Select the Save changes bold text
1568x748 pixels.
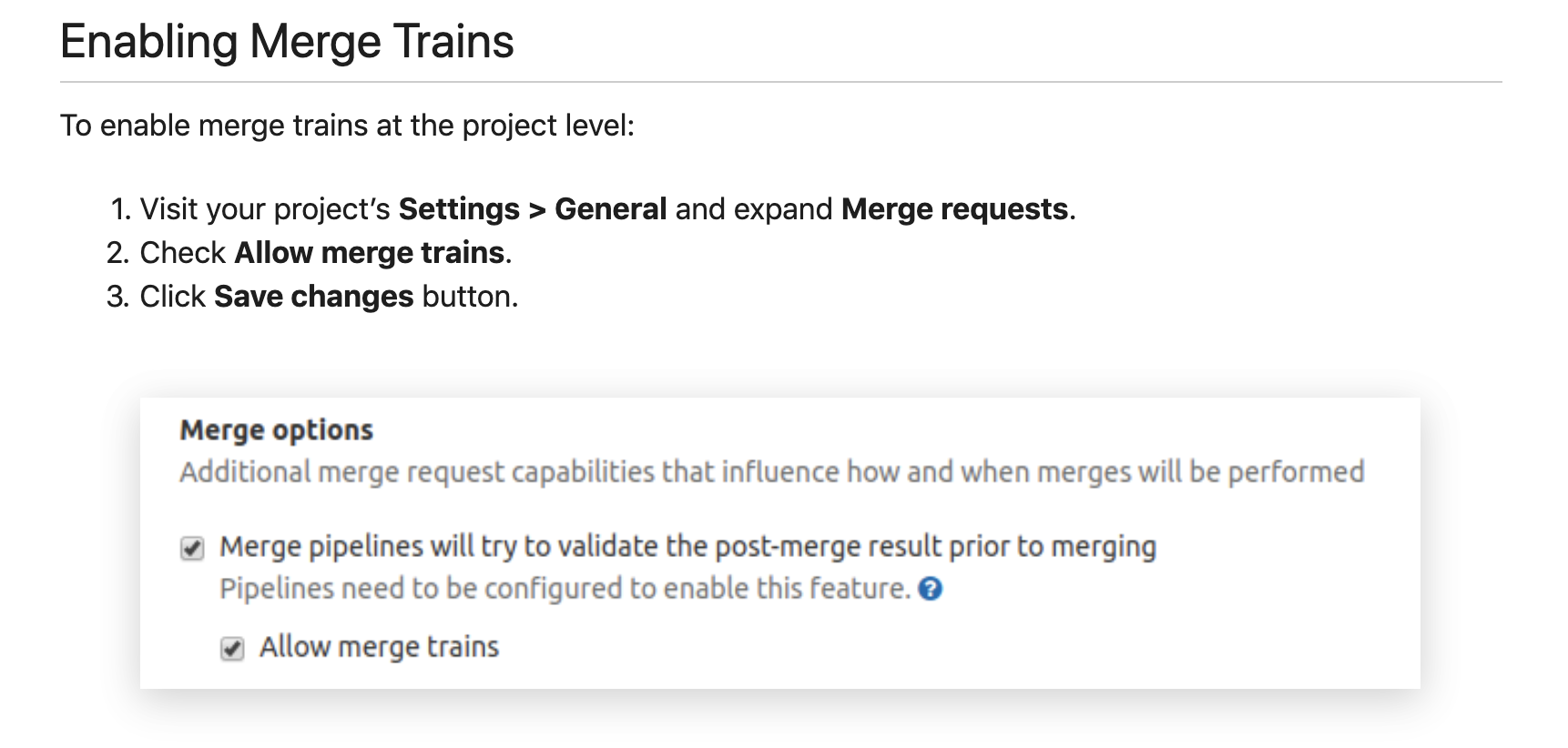click(312, 296)
